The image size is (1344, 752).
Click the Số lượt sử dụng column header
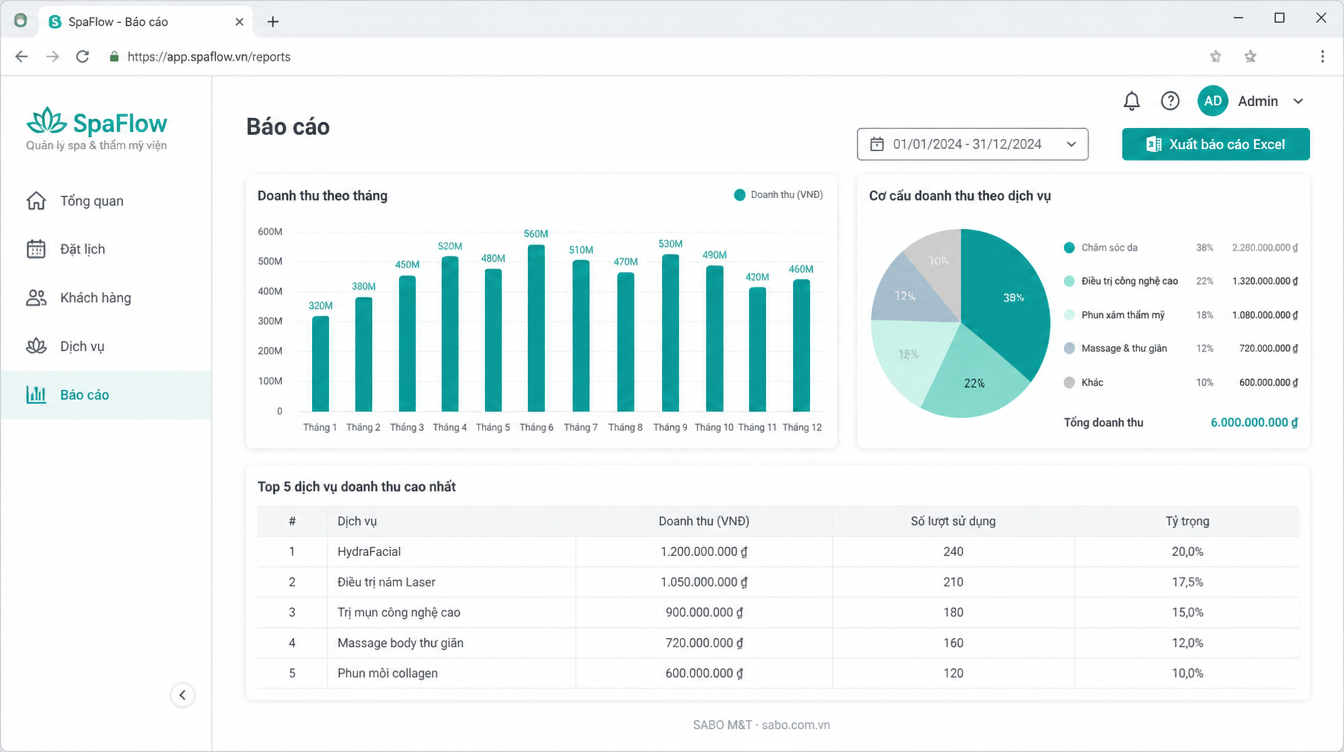tap(953, 521)
